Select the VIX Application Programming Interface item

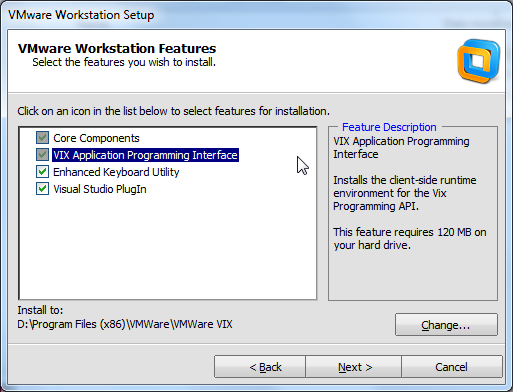[145, 155]
